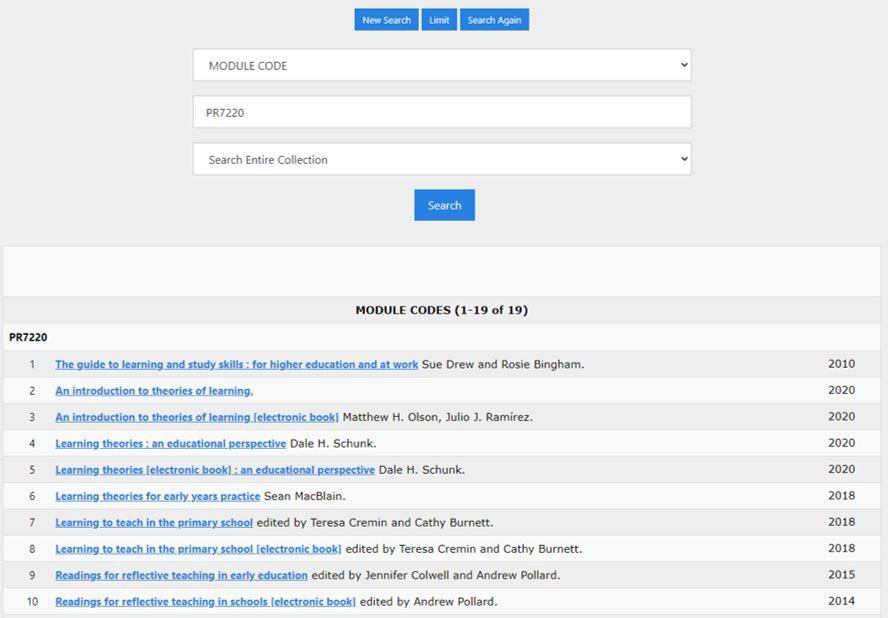
Task: Open the reflective teaching in schools electronic book
Action: 205,601
